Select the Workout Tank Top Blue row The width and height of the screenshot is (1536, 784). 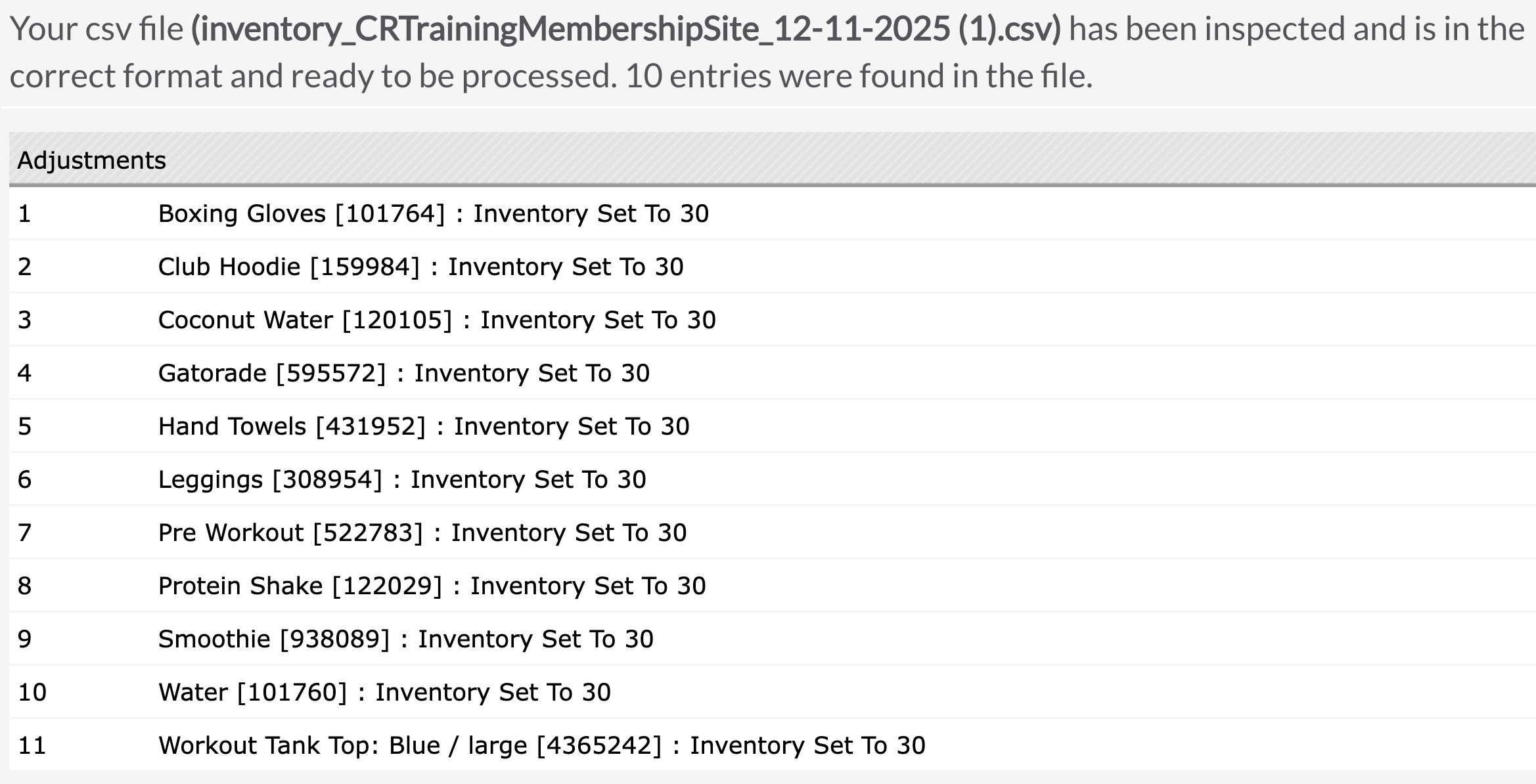click(772, 745)
